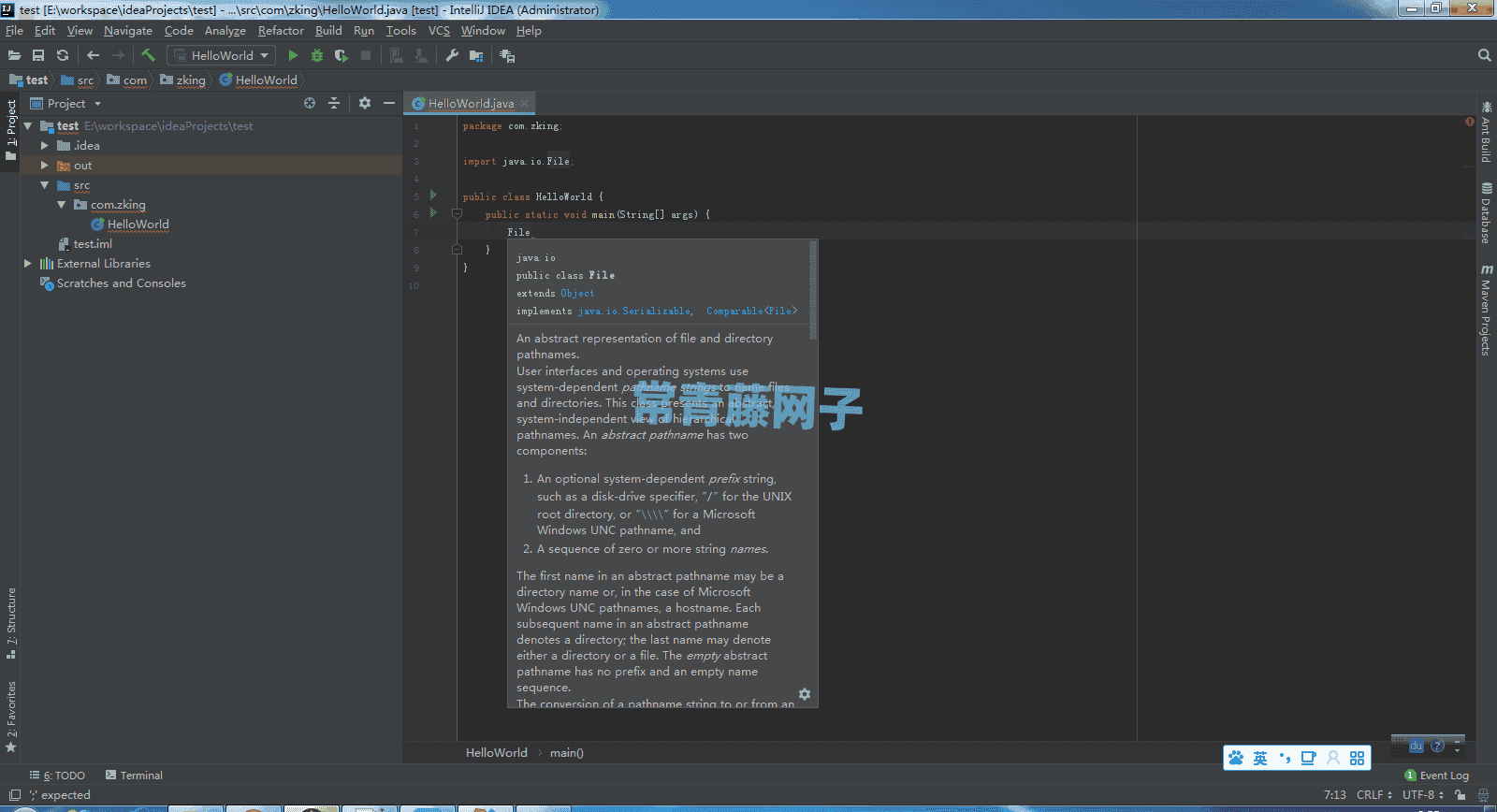1497x812 pixels.
Task: Collapse the src folder
Action: click(x=45, y=185)
